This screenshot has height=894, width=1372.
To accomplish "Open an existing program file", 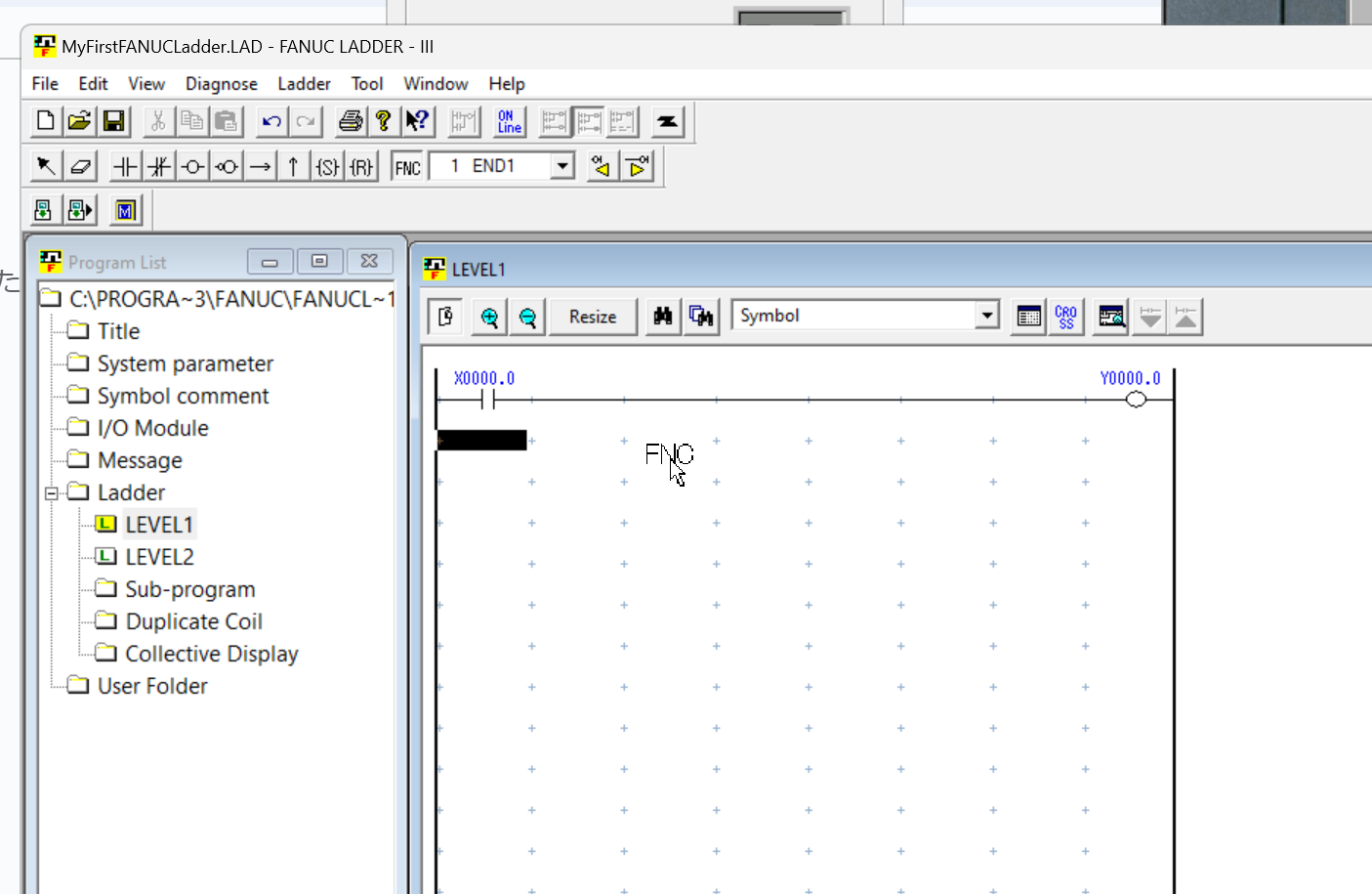I will click(x=79, y=121).
